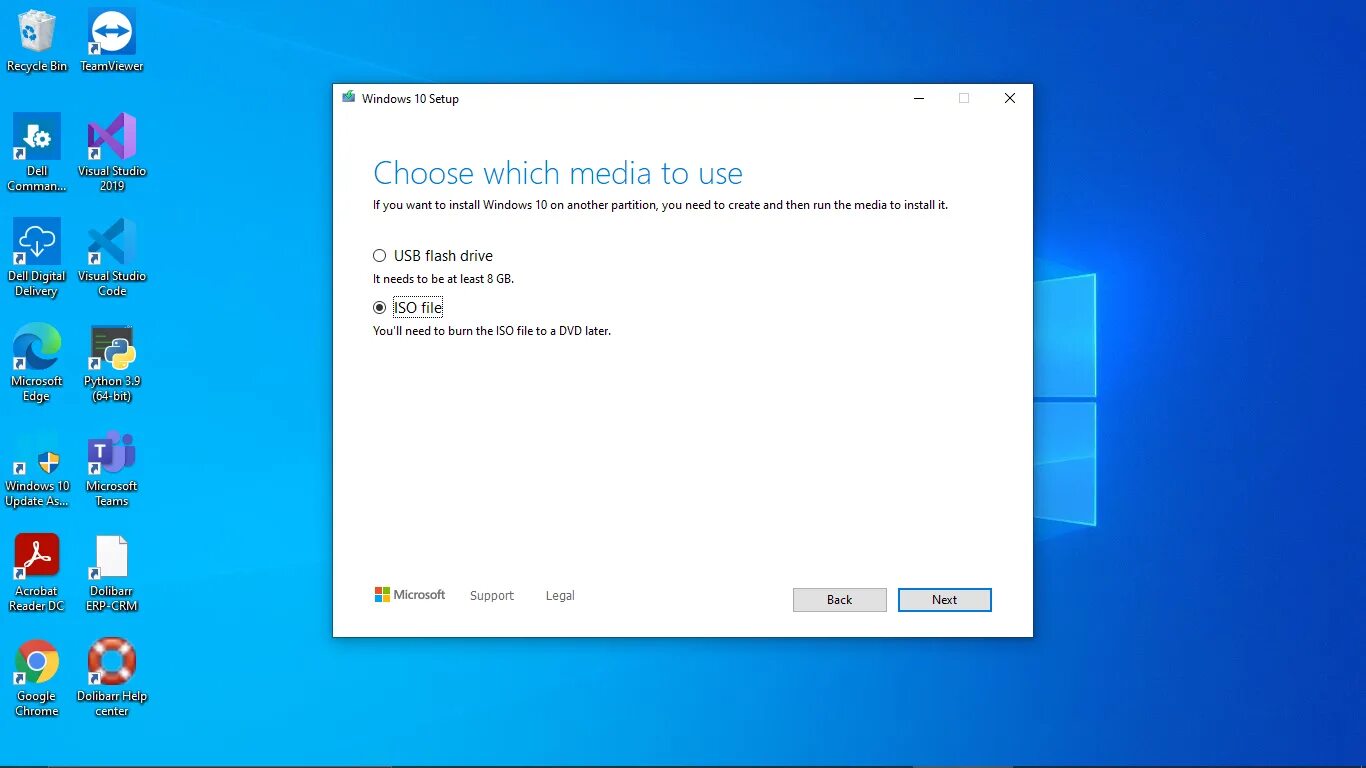1366x768 pixels.
Task: Go Back to the previous setup page
Action: 840,600
